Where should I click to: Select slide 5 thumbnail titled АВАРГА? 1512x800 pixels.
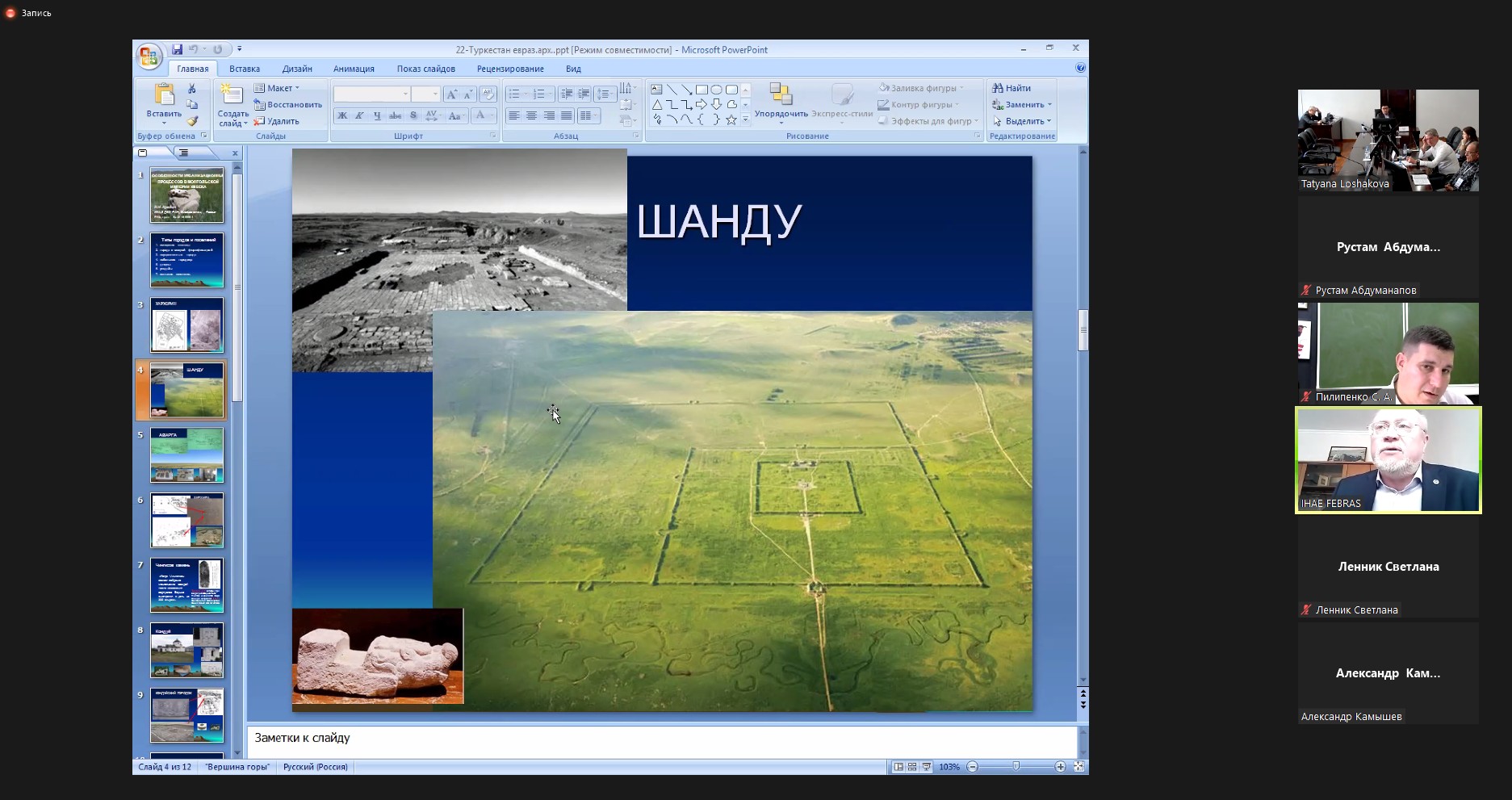click(x=186, y=455)
